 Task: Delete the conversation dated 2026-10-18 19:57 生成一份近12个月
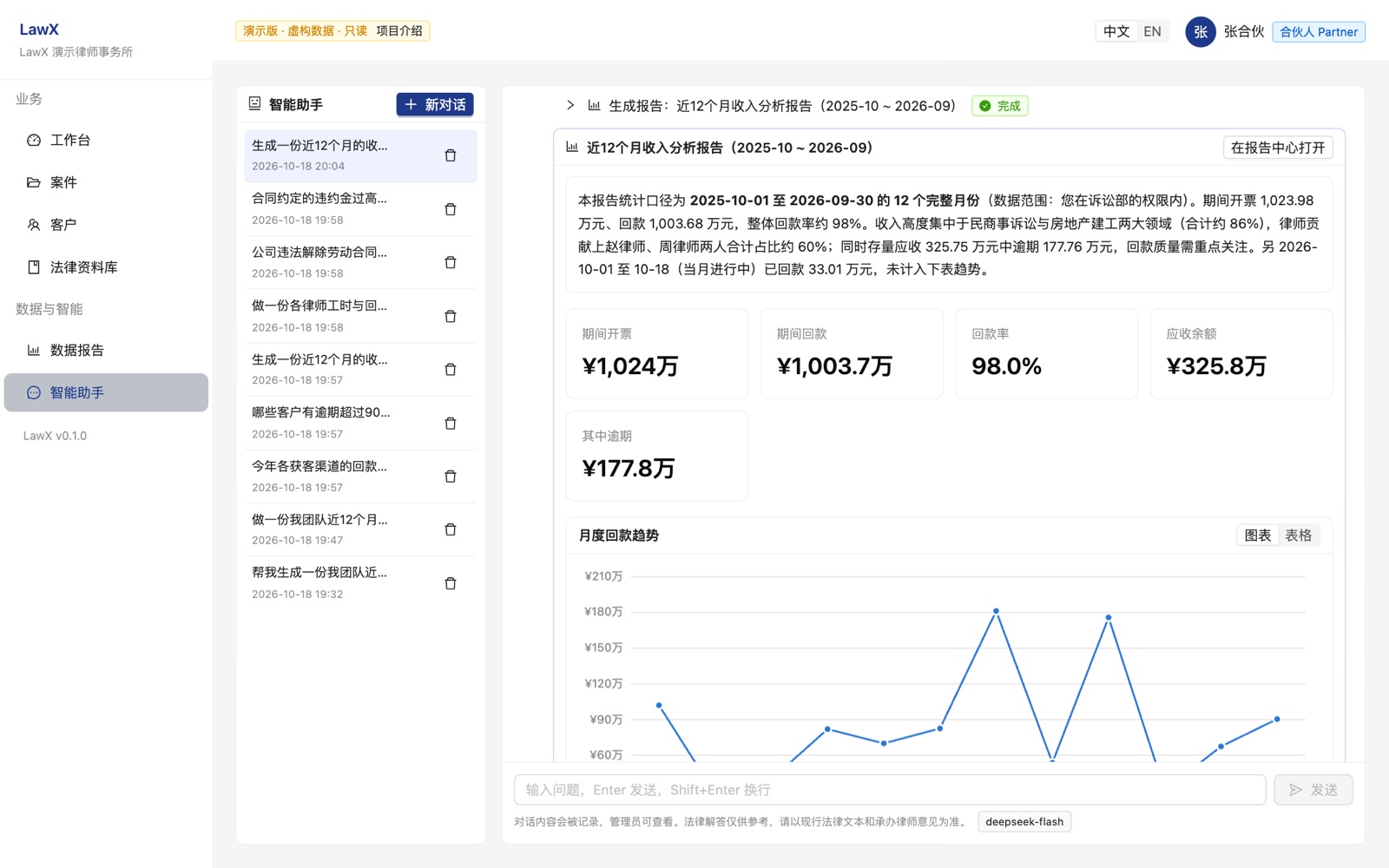451,370
